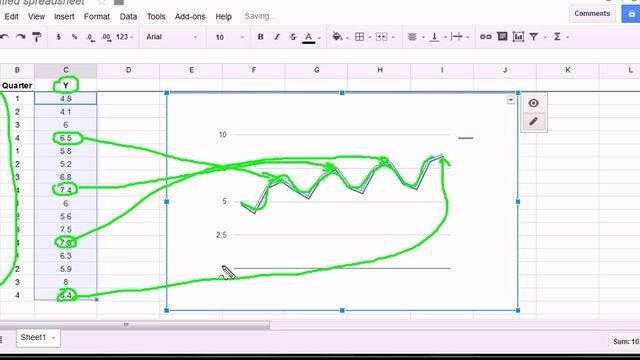Select cell with value 6.8
The height and width of the screenshot is (360, 640).
tap(66, 177)
